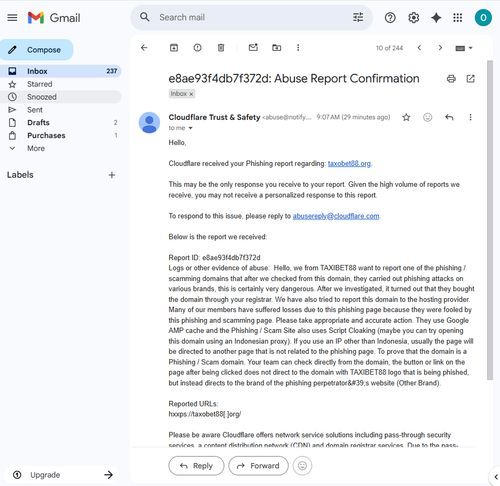Viewport: 500px width, 486px height.
Task: Click the sender profile avatar
Action: 149,123
